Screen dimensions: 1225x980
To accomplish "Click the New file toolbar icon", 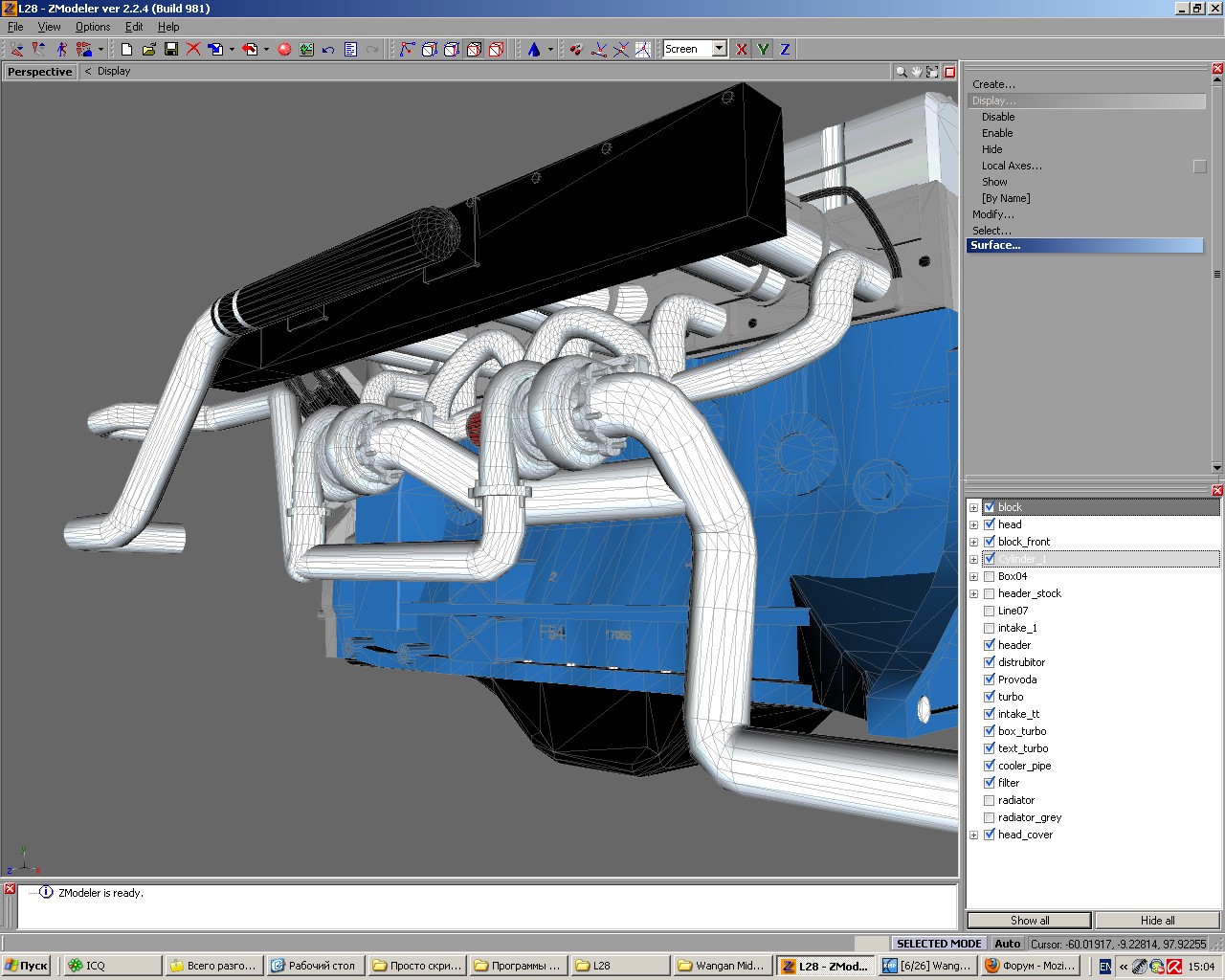I will coord(126,49).
